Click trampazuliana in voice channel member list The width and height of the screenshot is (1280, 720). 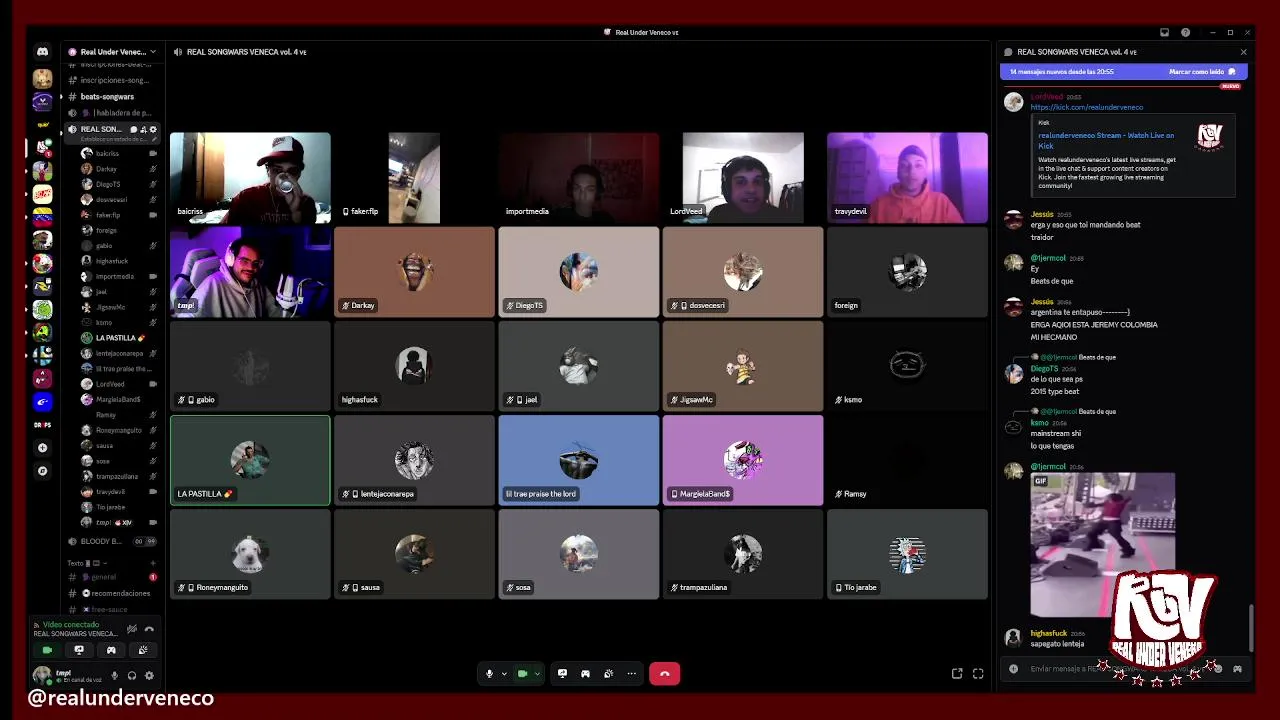pyautogui.click(x=117, y=477)
